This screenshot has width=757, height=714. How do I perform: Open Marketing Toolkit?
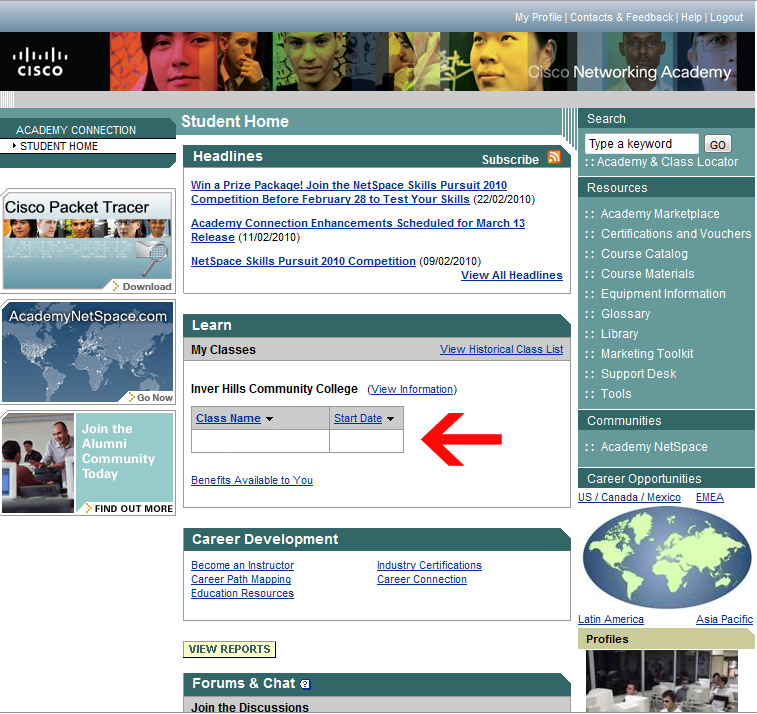click(x=647, y=354)
